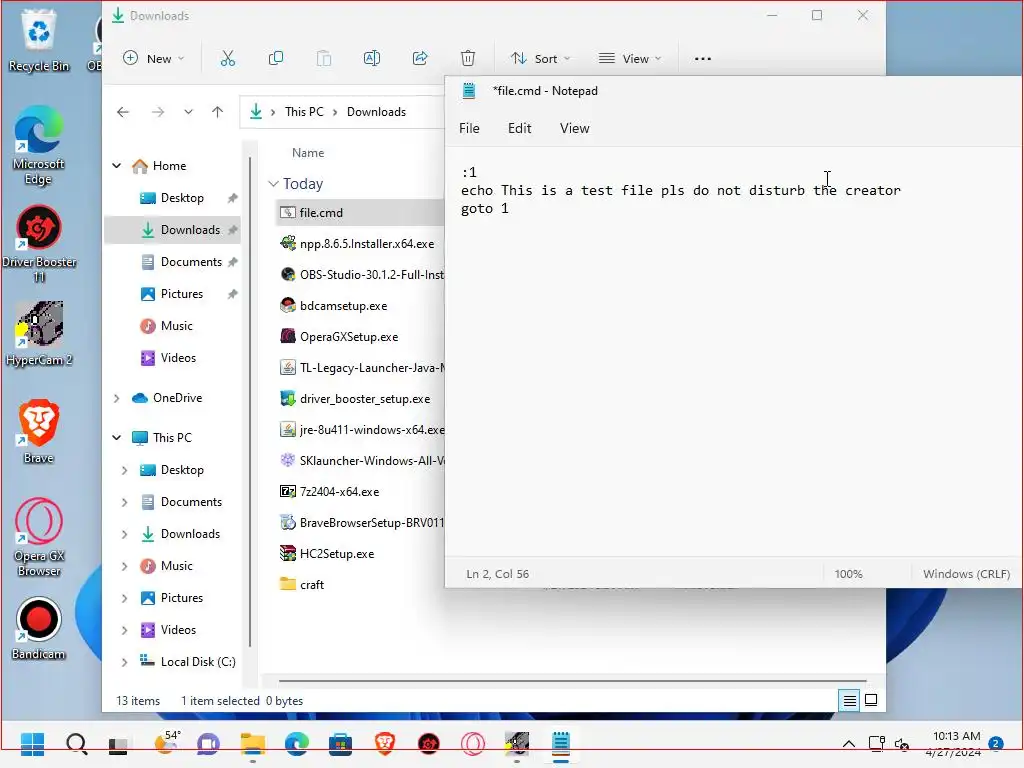Click the Windows Start button on taskbar
This screenshot has width=1024, height=768.
point(33,743)
